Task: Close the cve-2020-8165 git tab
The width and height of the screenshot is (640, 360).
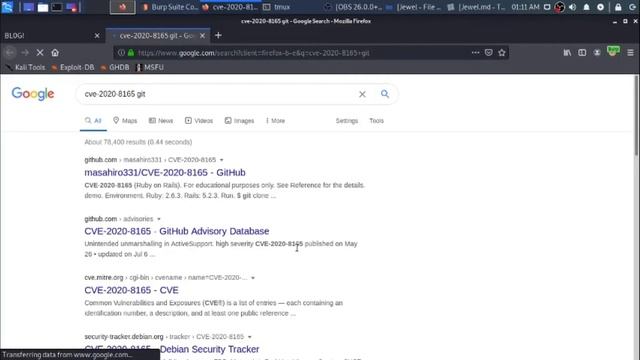Action: tap(202, 36)
